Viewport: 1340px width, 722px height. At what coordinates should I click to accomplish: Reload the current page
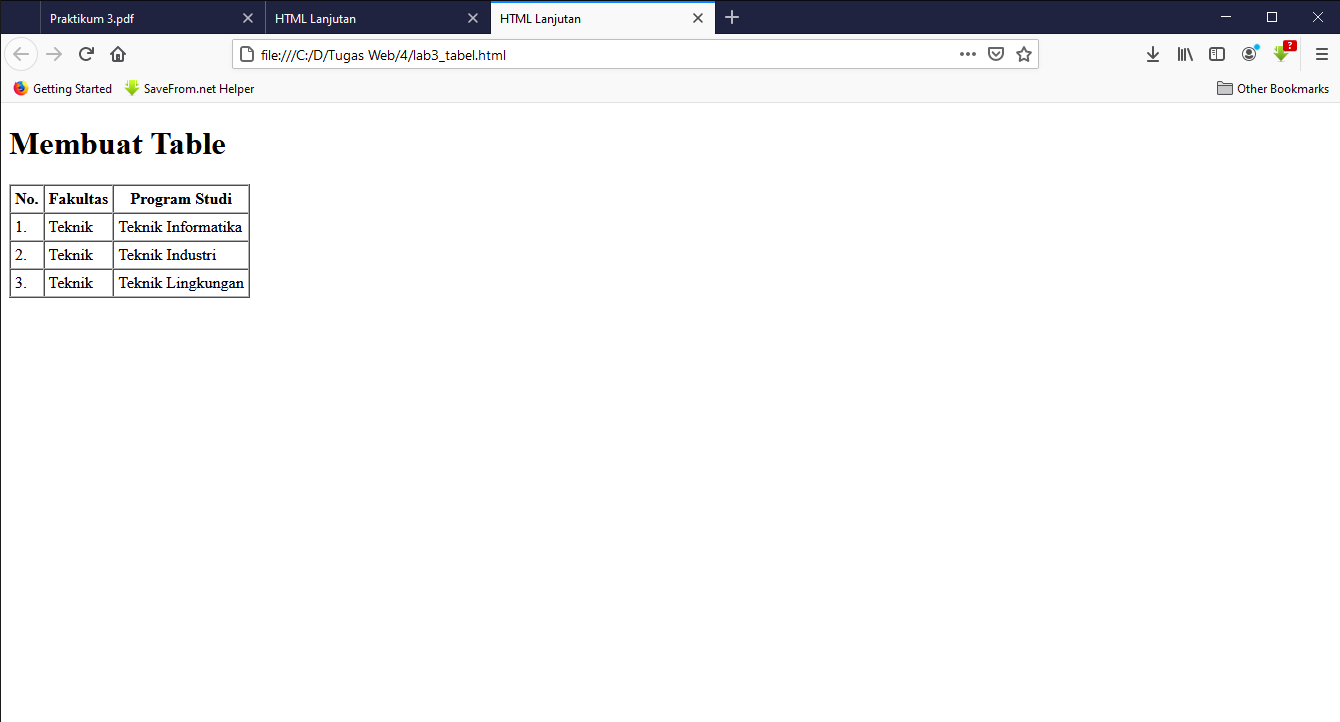coord(86,54)
